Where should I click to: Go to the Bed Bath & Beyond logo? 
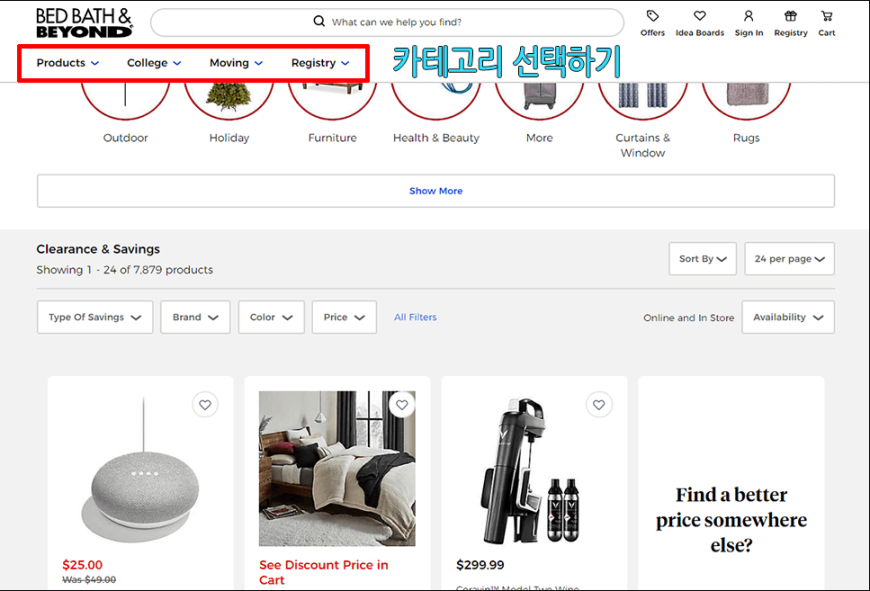coord(84,23)
